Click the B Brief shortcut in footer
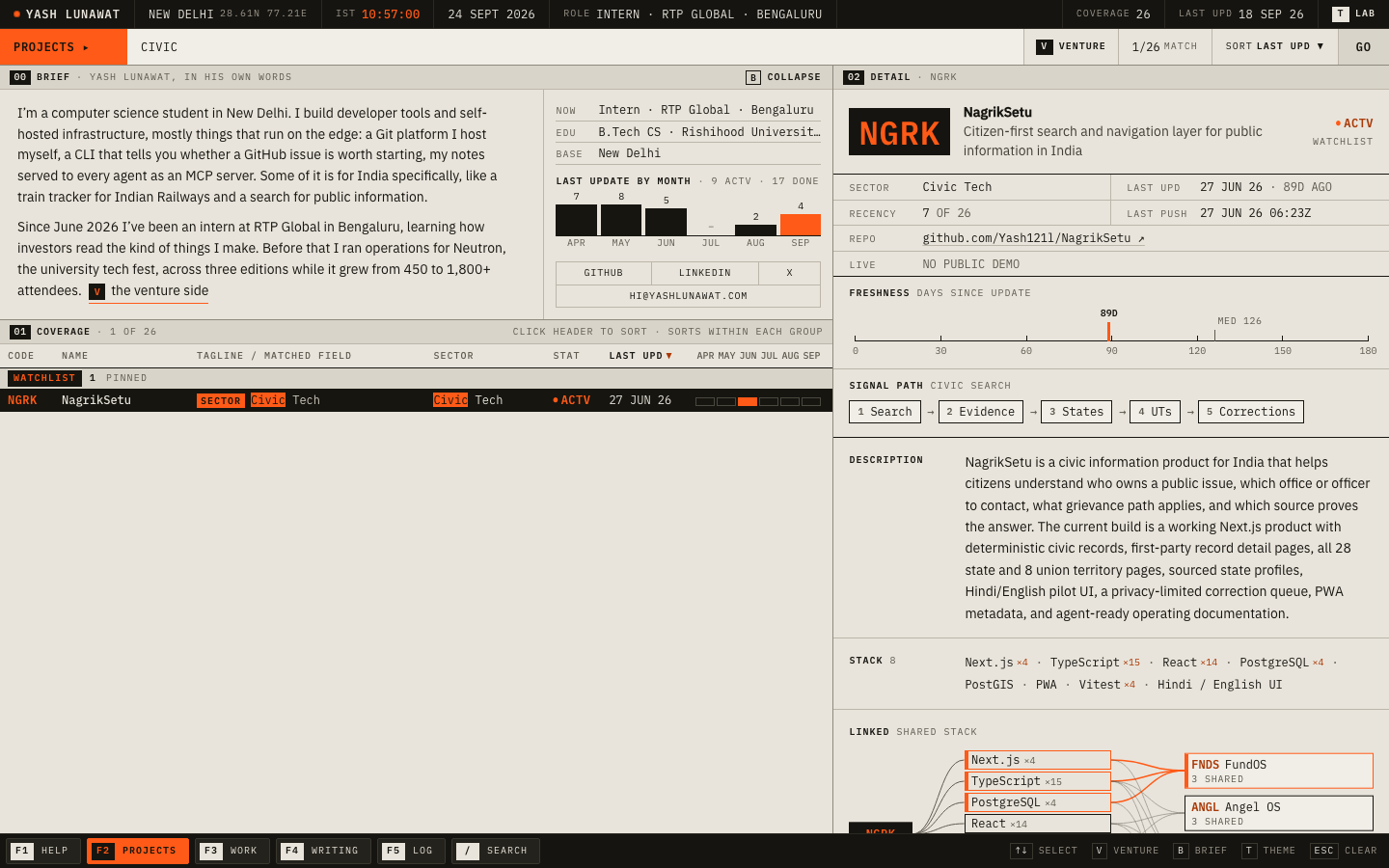 tap(1200, 851)
